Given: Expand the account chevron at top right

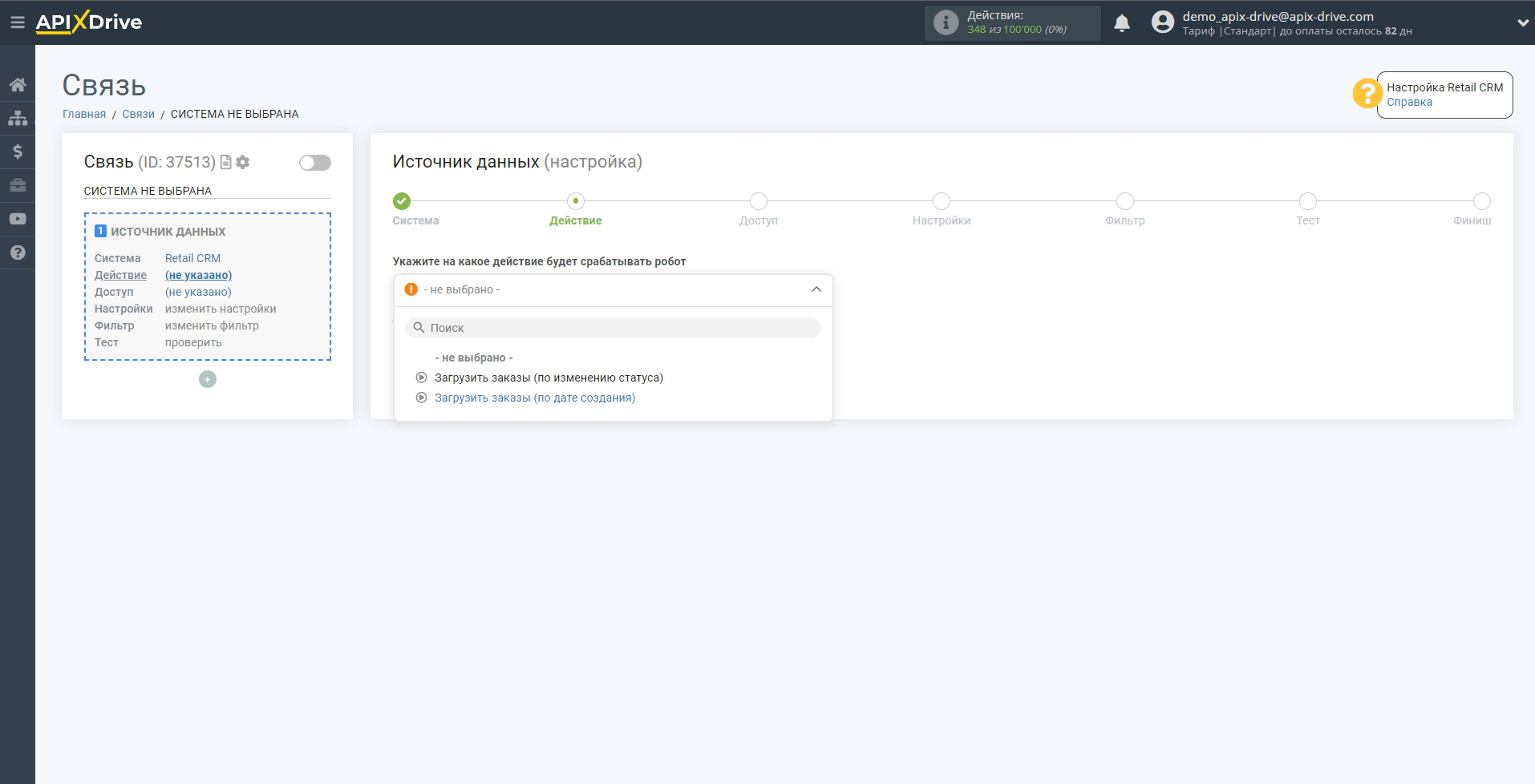Looking at the screenshot, I should coord(1522,23).
